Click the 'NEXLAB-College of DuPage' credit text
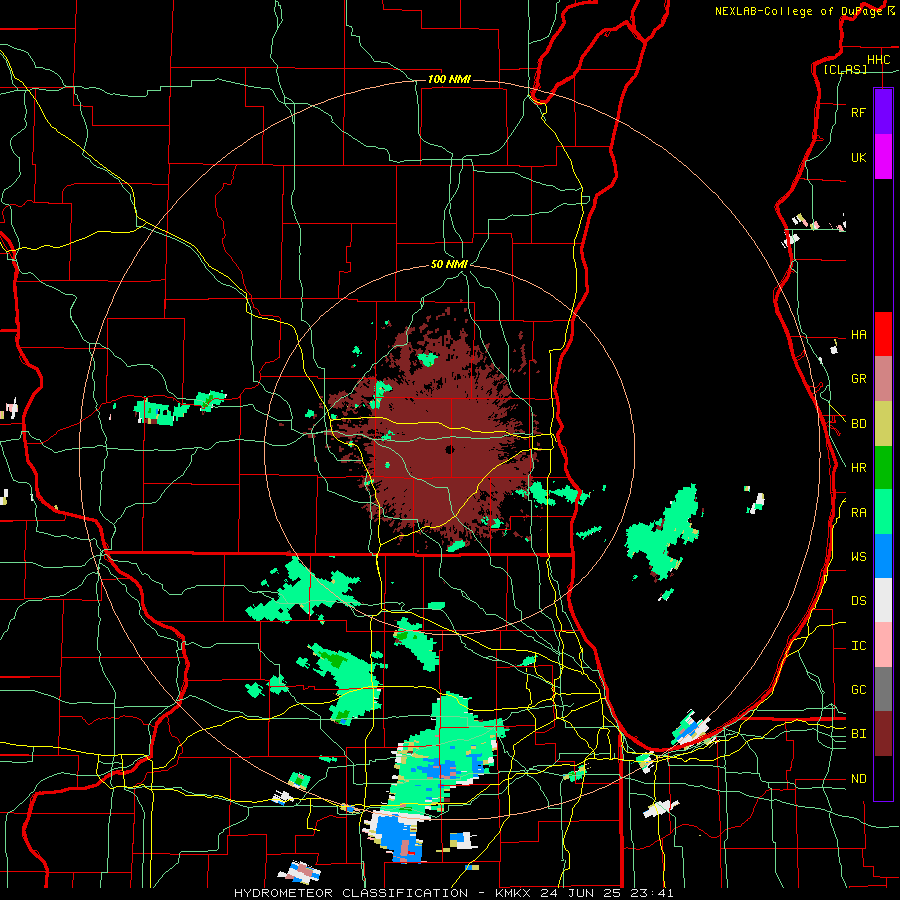900x900 pixels. (x=798, y=11)
